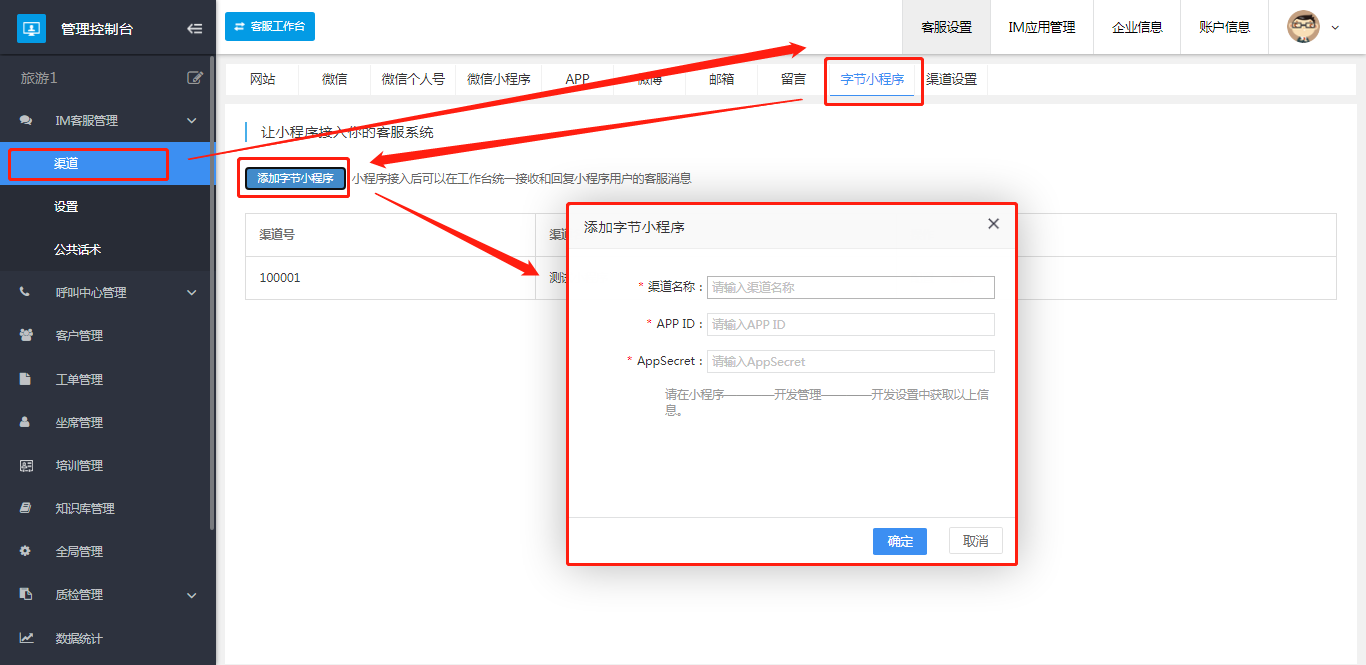Click the 渠道号 column header
This screenshot has width=1366, height=665.
[x=277, y=235]
